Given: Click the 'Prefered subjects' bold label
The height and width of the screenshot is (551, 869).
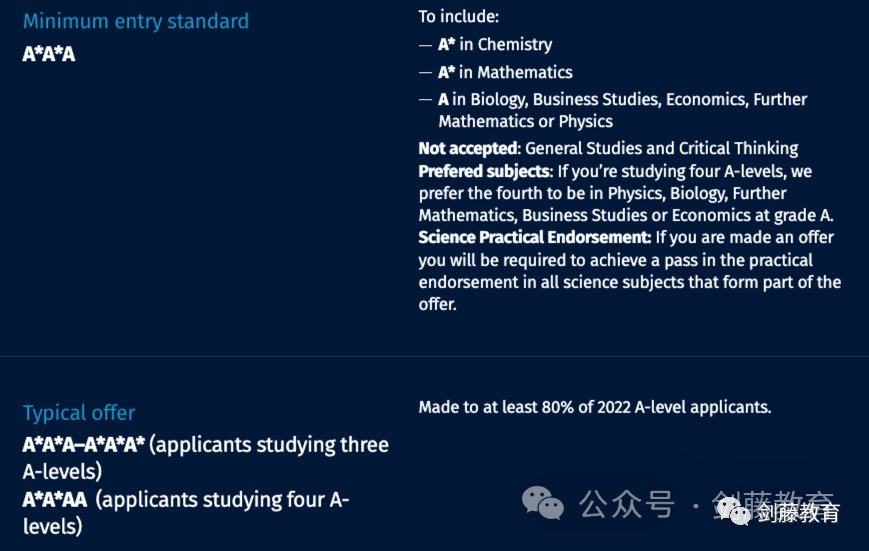Looking at the screenshot, I should [x=485, y=171].
